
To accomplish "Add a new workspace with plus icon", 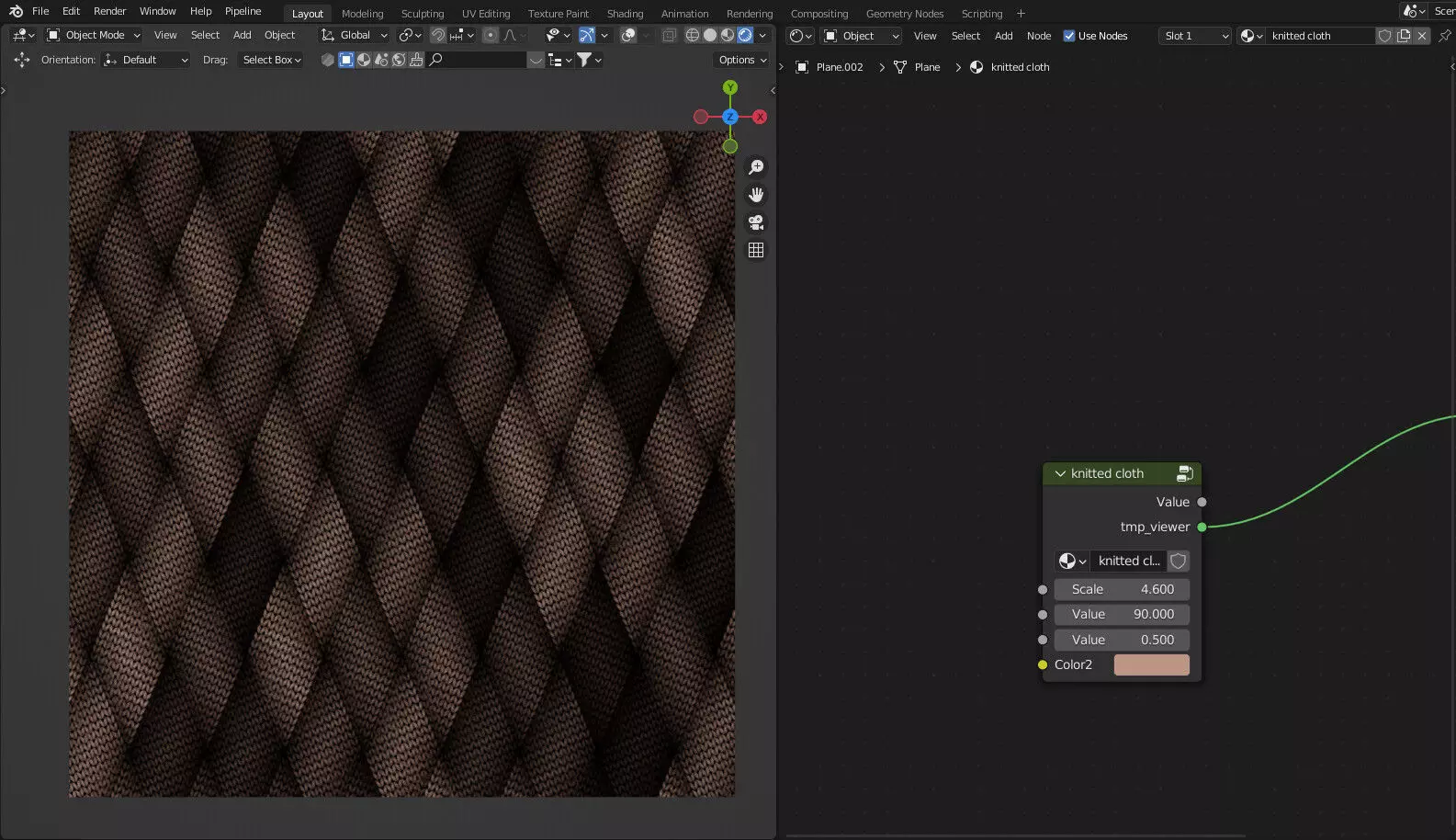I will [x=1021, y=14].
